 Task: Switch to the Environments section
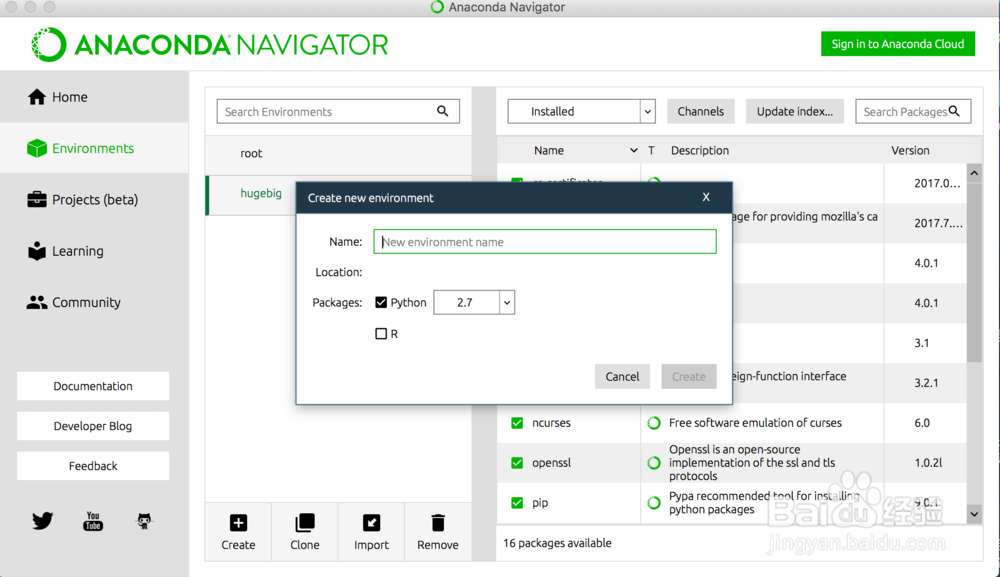click(94, 148)
